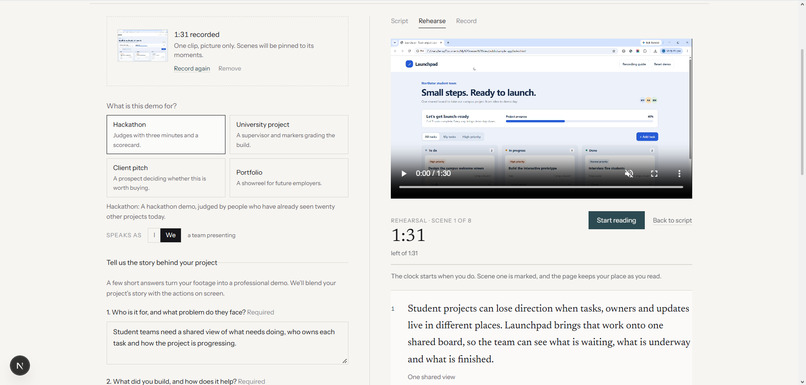Click the answer textarea resize handle
The image size is (806, 385).
(344, 361)
